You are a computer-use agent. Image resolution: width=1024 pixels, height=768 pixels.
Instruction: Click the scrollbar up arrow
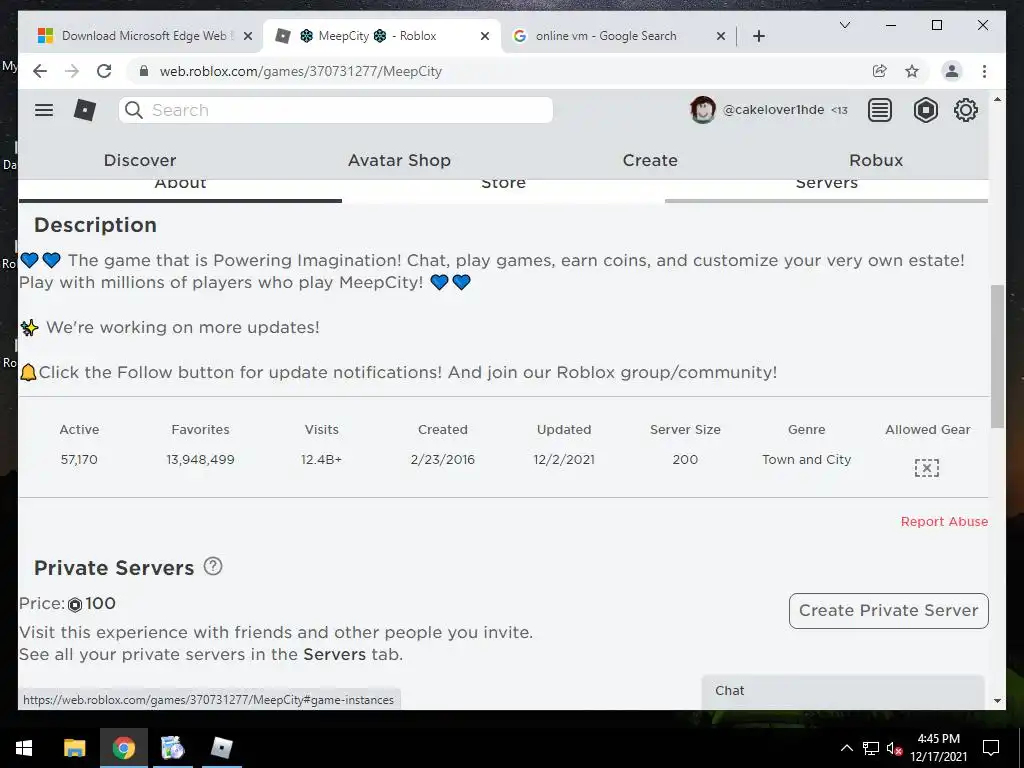point(997,99)
